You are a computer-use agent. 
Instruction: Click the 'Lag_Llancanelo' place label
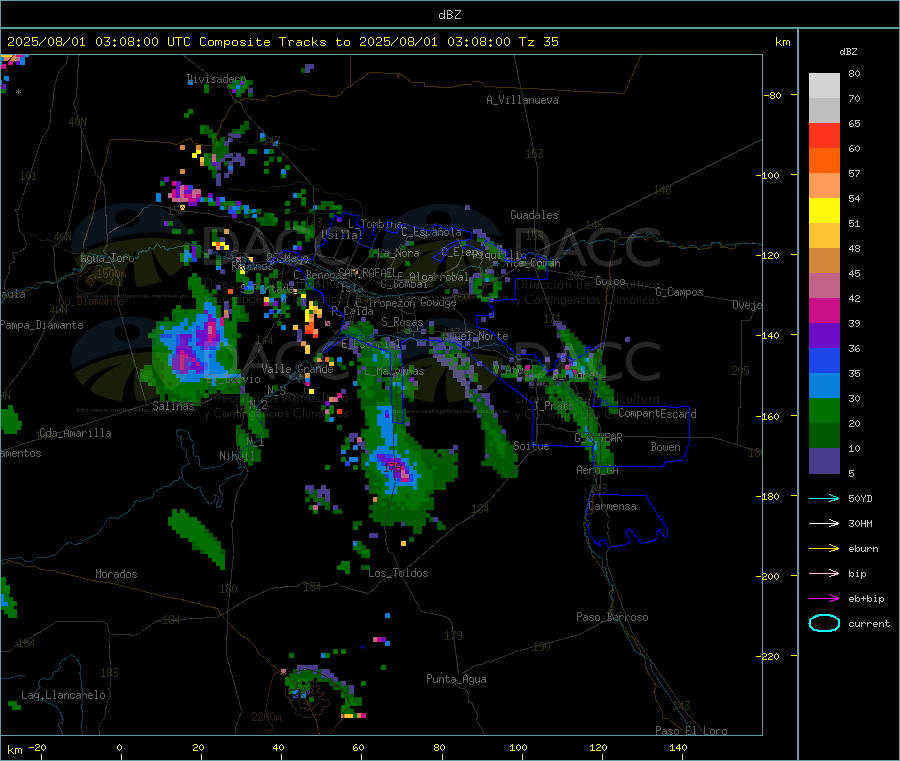[63, 695]
